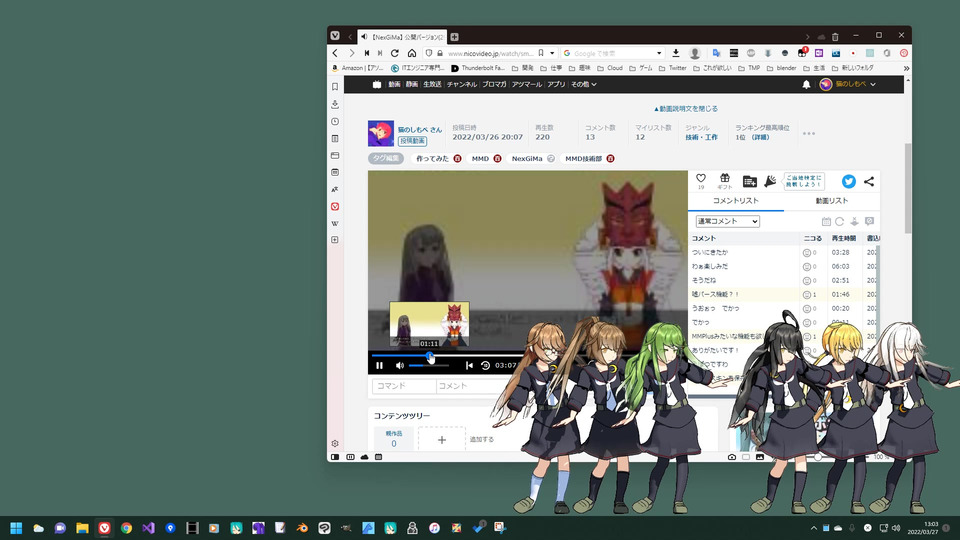The height and width of the screenshot is (540, 960).
Task: Open the search engine dropdown arrow
Action: click(x=659, y=53)
